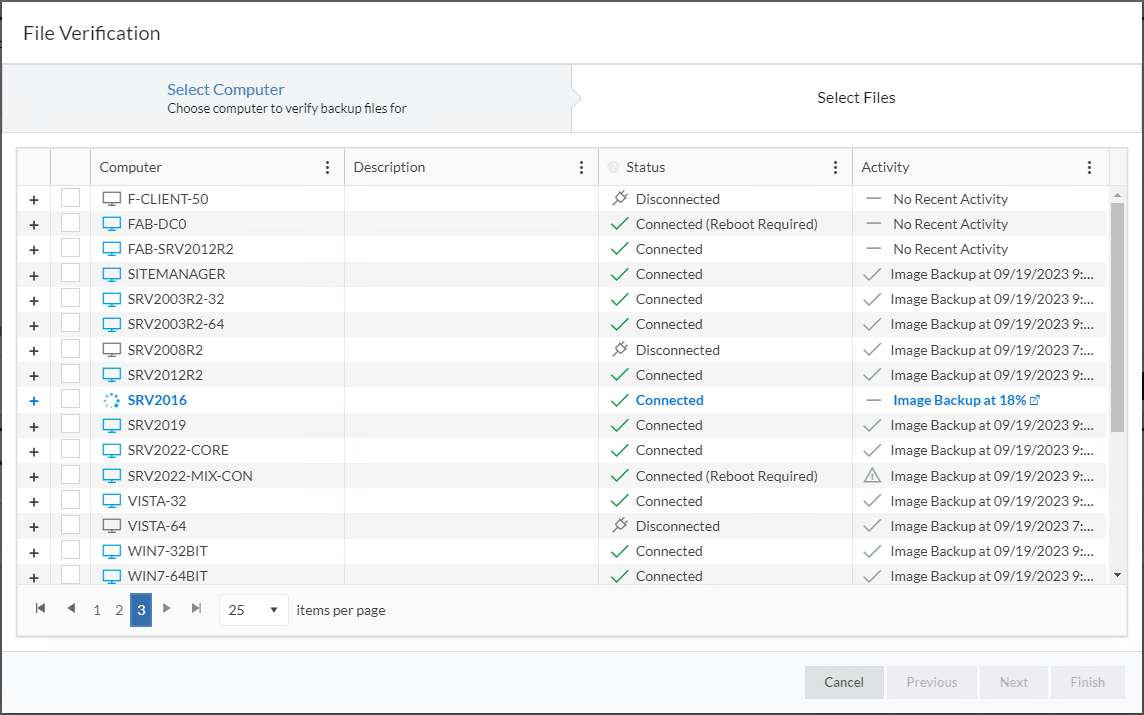
Task: Click the Status column help icon
Action: click(614, 168)
